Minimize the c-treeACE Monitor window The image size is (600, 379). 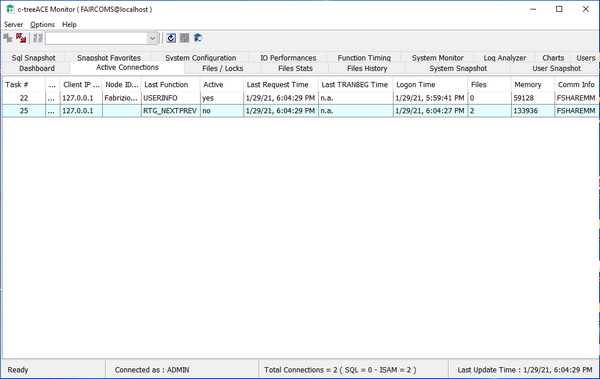tap(533, 9)
